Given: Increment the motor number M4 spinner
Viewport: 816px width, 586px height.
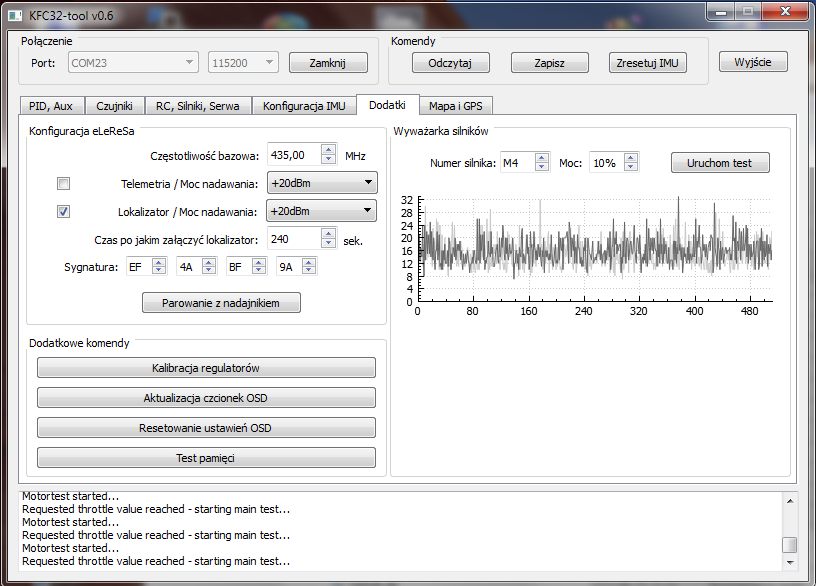Looking at the screenshot, I should coord(541,158).
